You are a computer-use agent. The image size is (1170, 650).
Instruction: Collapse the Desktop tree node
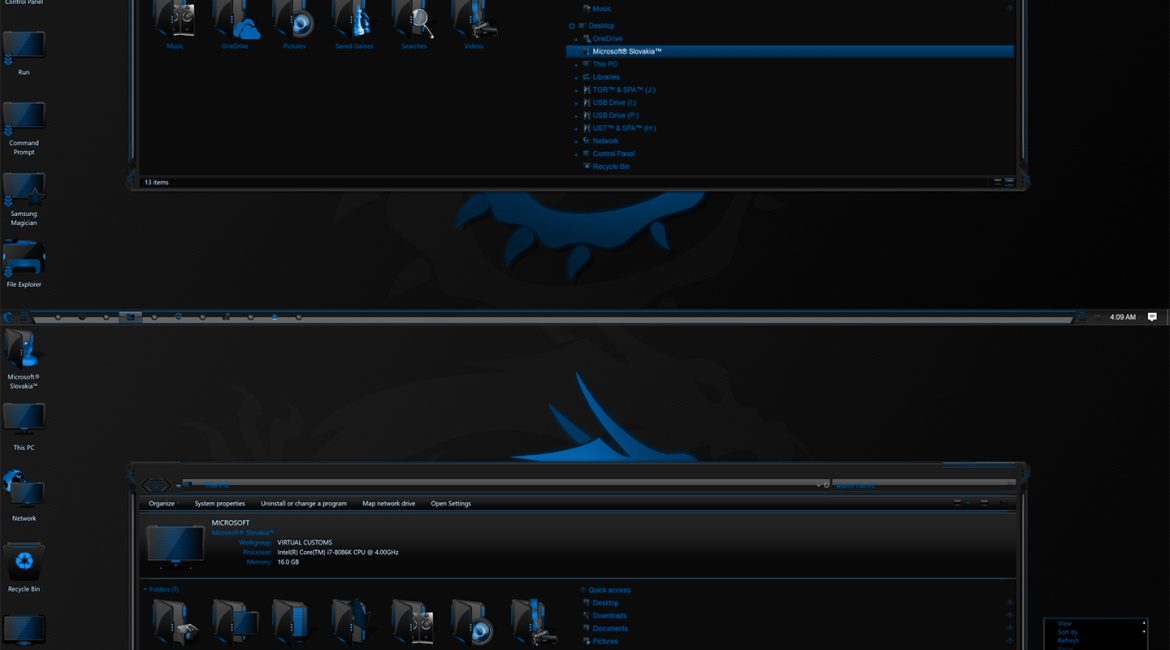coord(572,26)
